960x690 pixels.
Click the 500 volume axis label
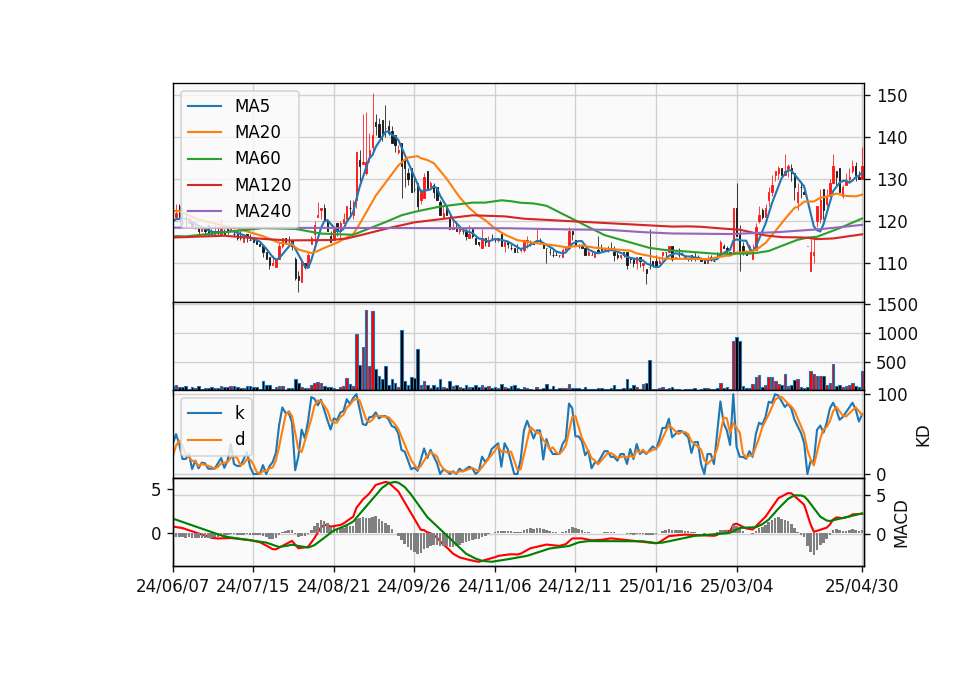point(892,363)
